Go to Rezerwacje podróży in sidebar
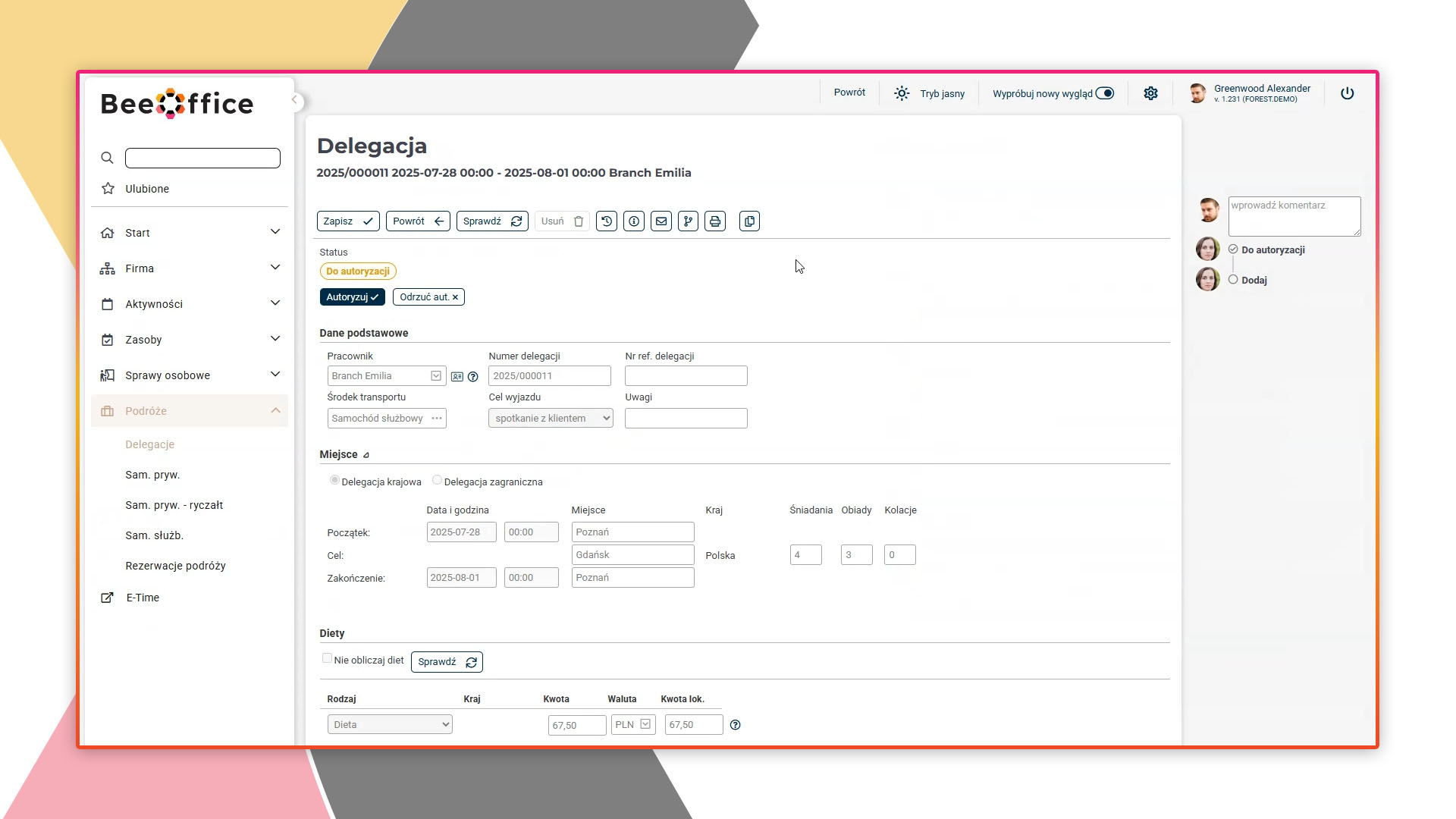The width and height of the screenshot is (1456, 819). (x=175, y=566)
